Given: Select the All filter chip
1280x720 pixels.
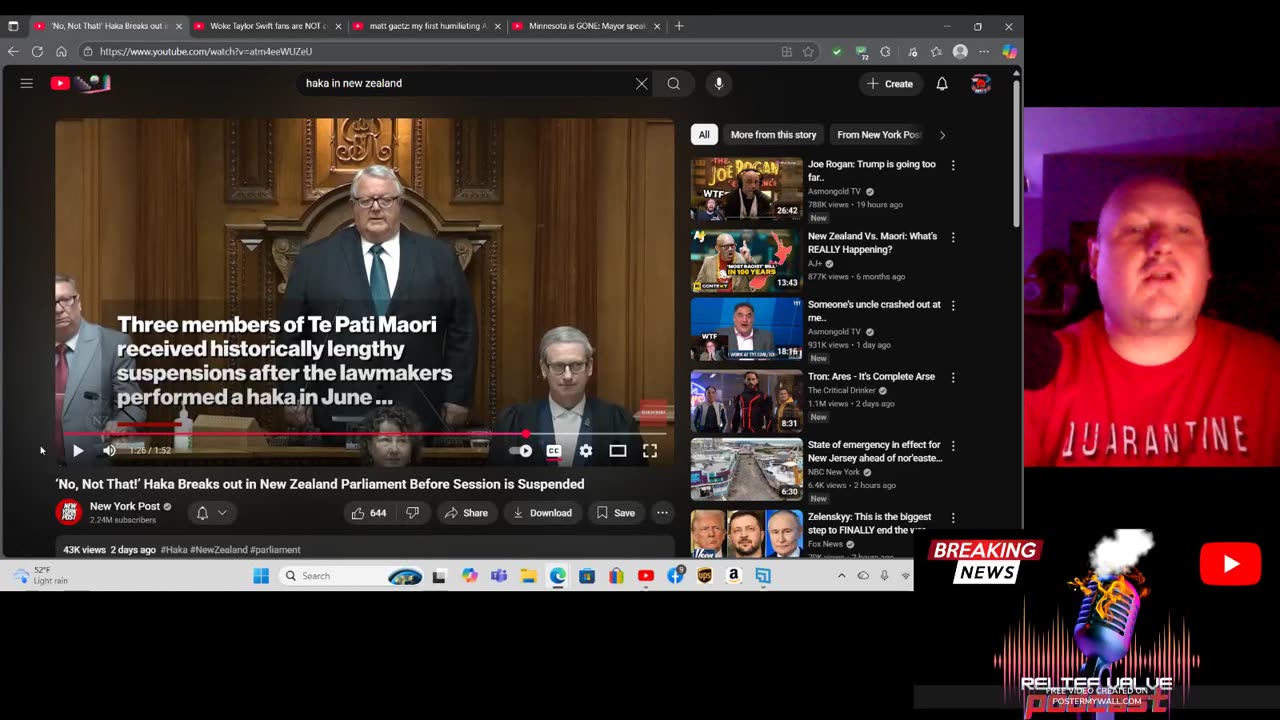Looking at the screenshot, I should [704, 135].
